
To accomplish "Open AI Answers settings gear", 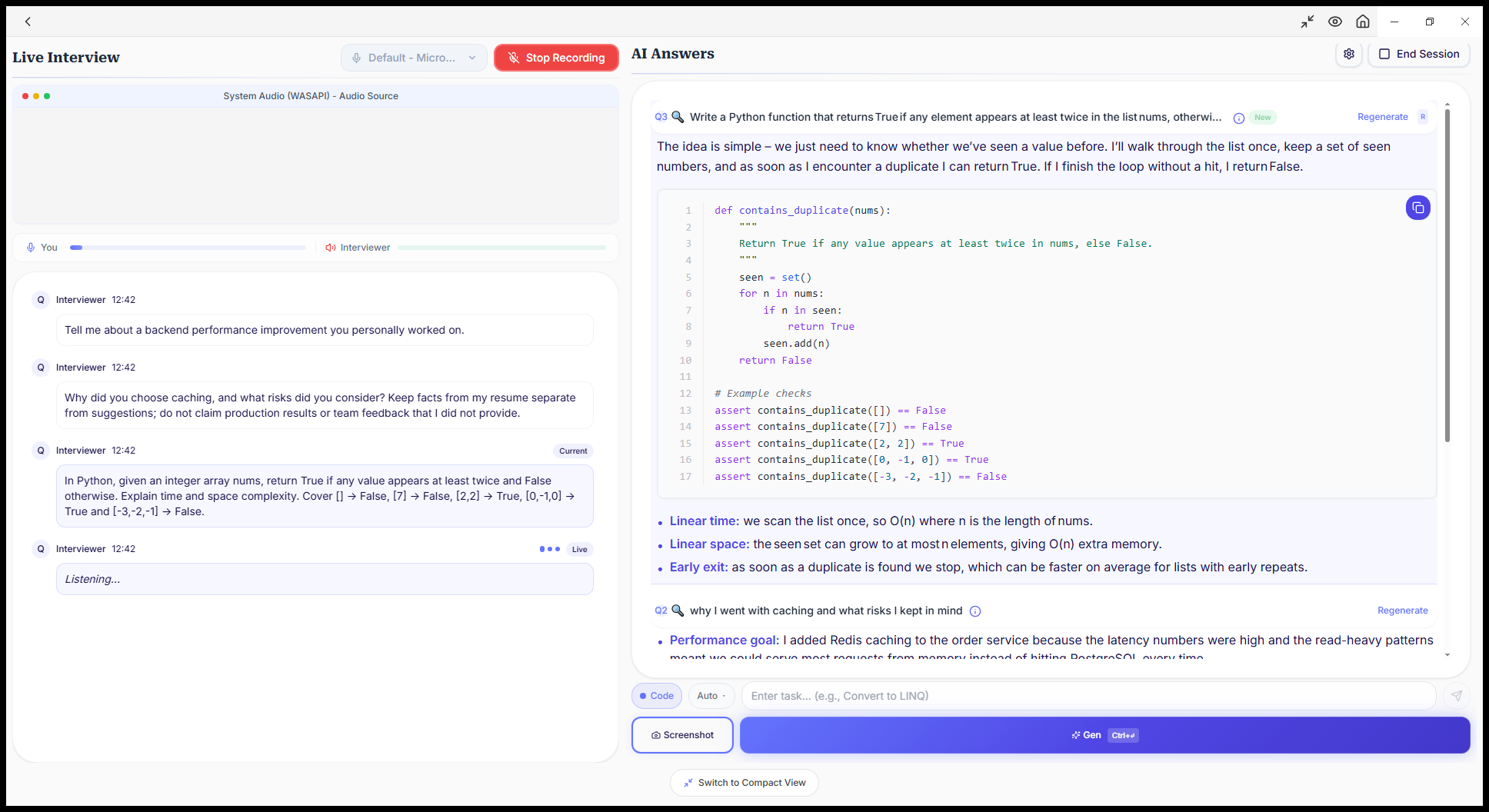I will coord(1349,54).
